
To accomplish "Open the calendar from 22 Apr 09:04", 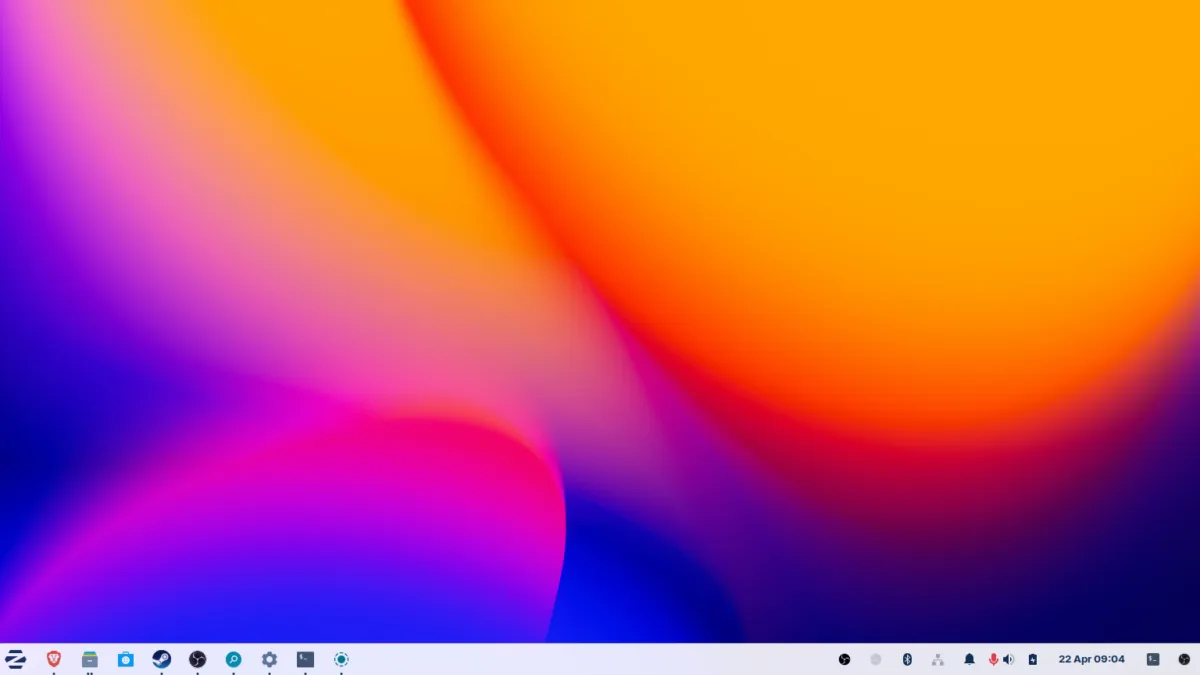I will tap(1091, 659).
